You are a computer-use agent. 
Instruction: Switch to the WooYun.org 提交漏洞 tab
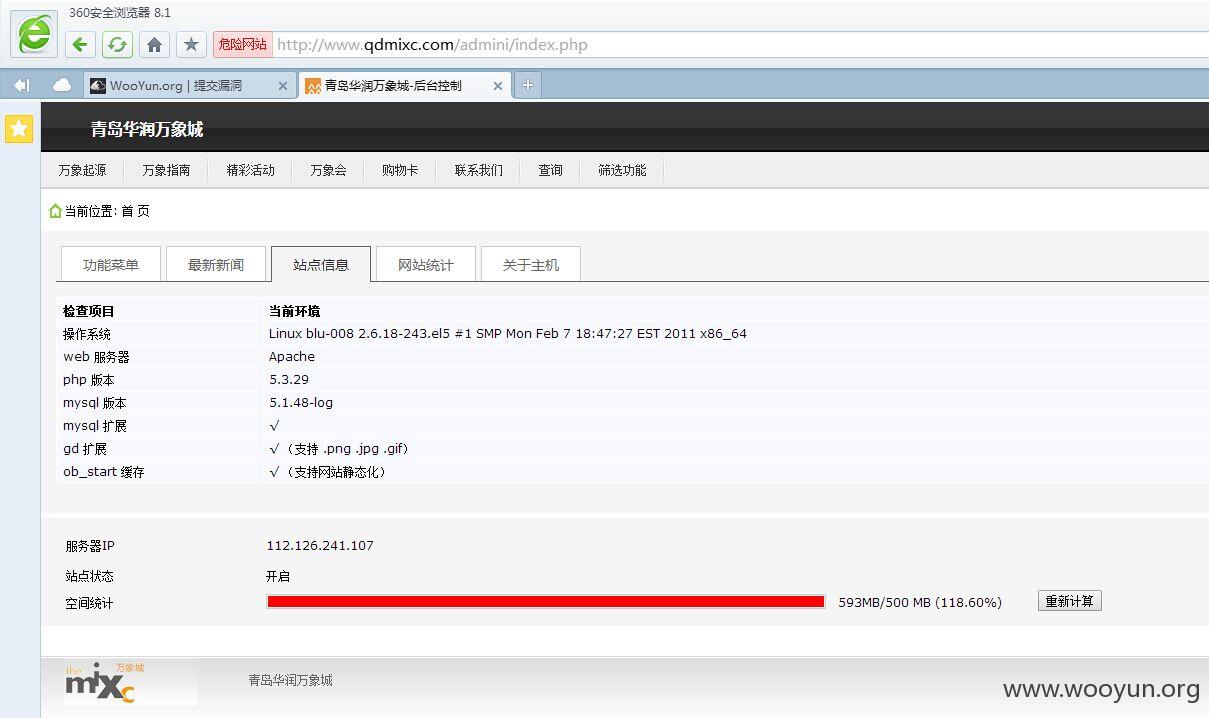[x=189, y=85]
